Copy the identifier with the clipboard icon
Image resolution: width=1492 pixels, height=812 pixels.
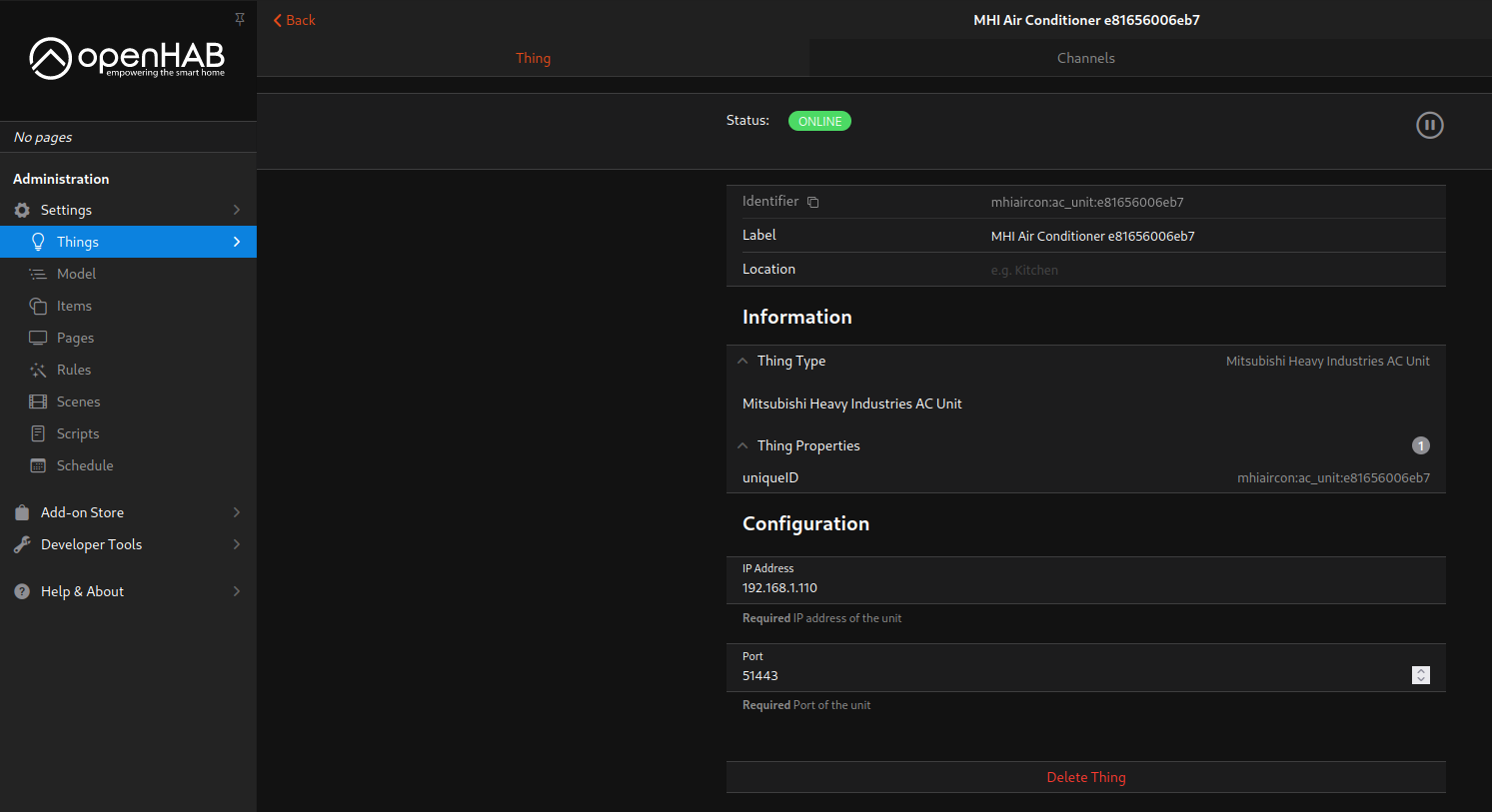point(812,202)
